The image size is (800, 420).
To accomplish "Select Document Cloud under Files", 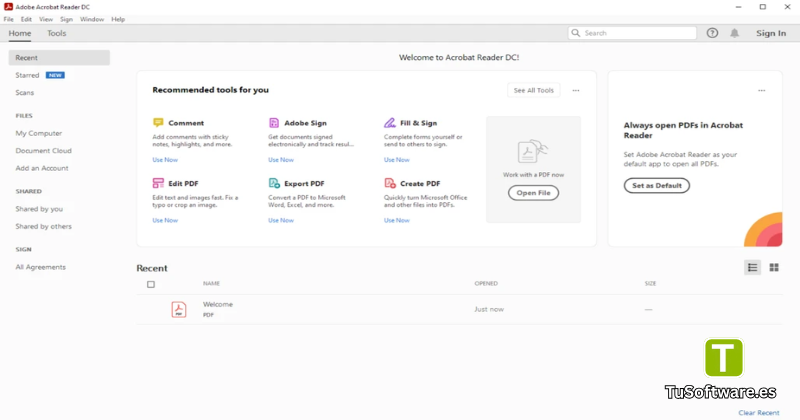I will click(x=43, y=151).
